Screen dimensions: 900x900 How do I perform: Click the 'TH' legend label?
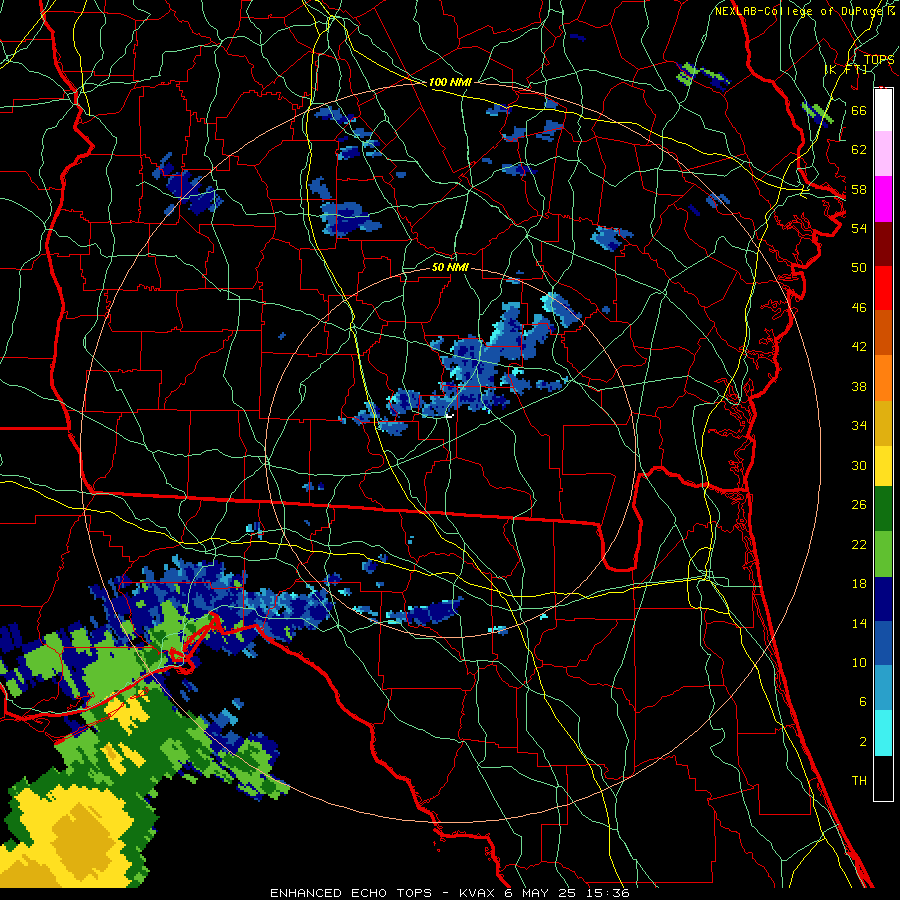pos(859,781)
